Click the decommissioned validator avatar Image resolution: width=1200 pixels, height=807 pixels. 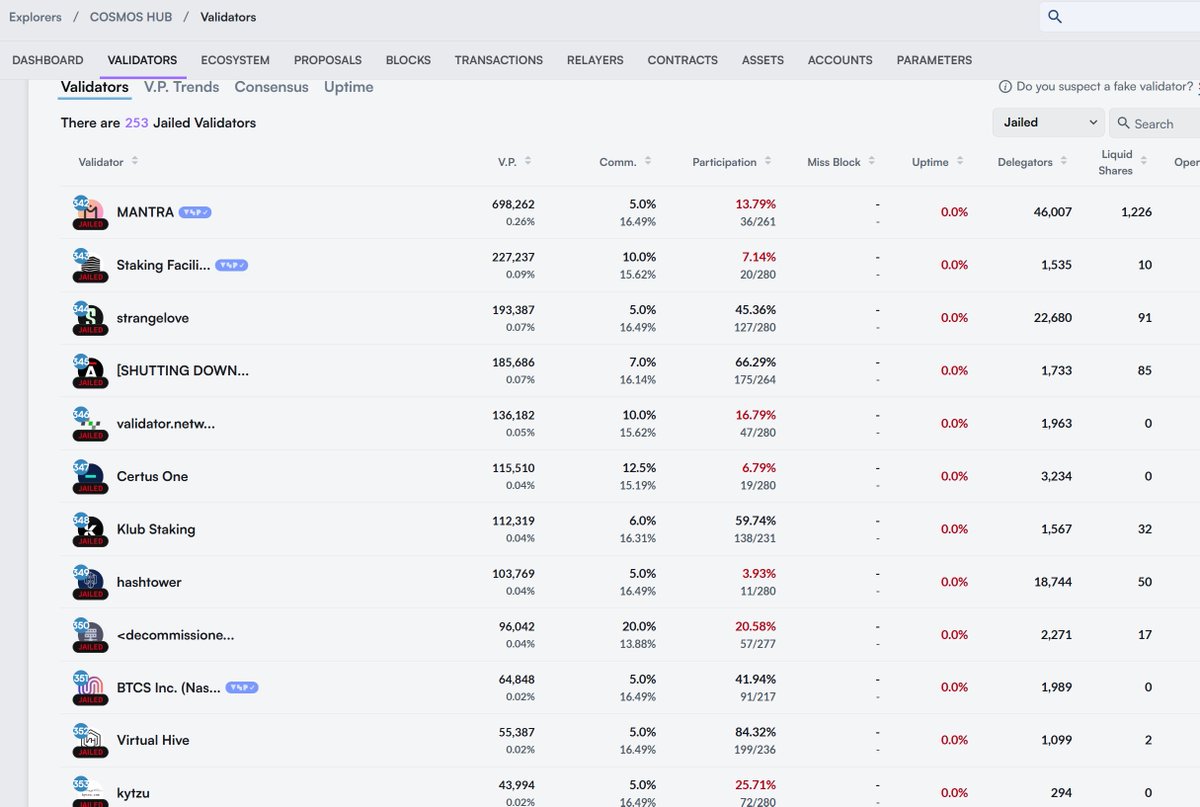[x=90, y=635]
